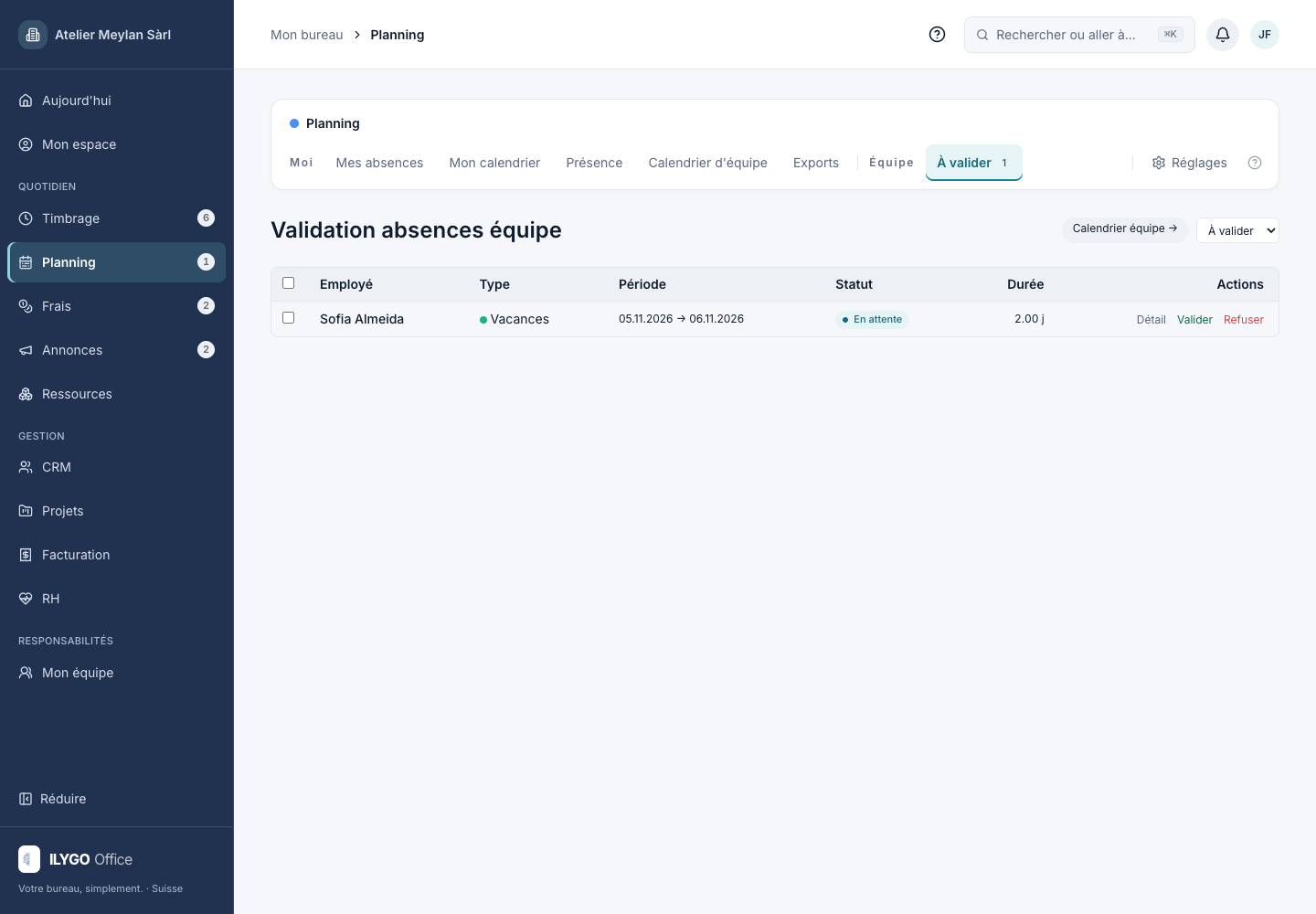This screenshot has width=1316, height=914.
Task: Click the help icon next to Réglages
Action: click(x=1255, y=163)
